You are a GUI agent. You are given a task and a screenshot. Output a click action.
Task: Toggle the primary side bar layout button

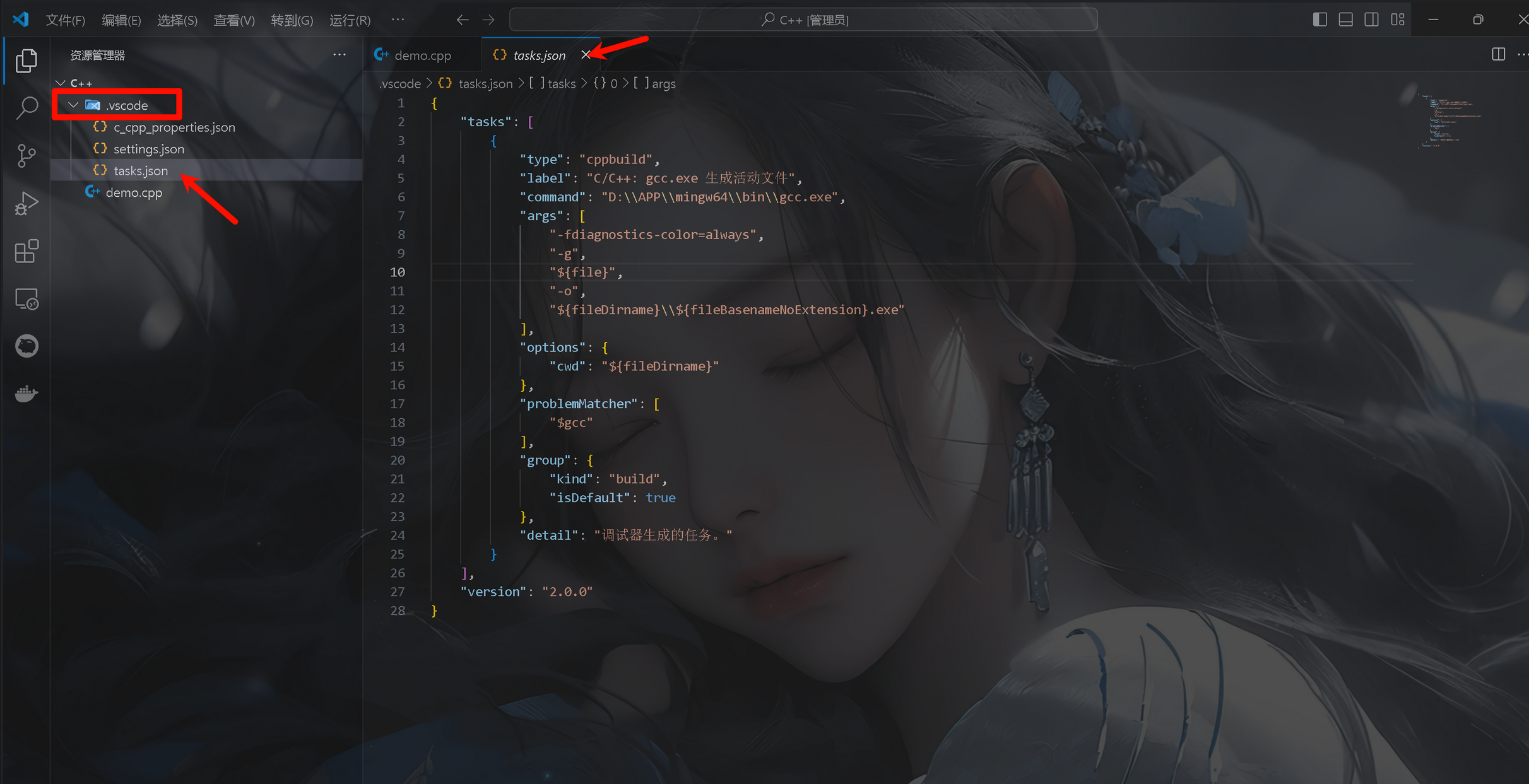pos(1319,20)
